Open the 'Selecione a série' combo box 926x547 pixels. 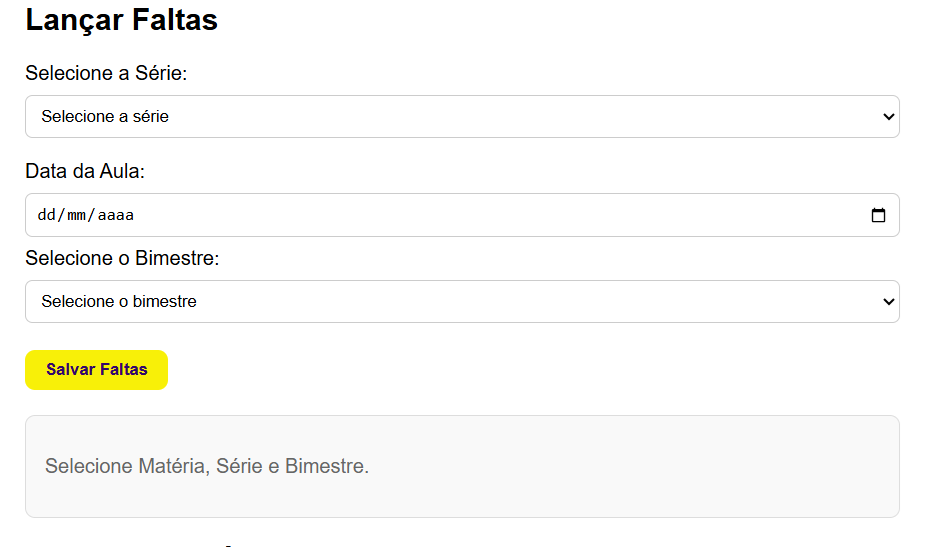(x=462, y=117)
